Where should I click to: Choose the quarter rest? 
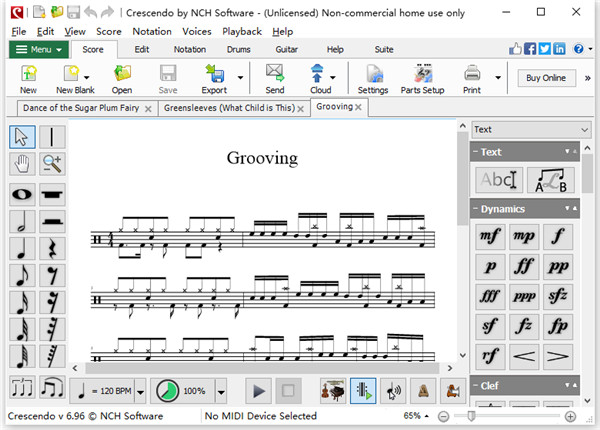coord(52,249)
